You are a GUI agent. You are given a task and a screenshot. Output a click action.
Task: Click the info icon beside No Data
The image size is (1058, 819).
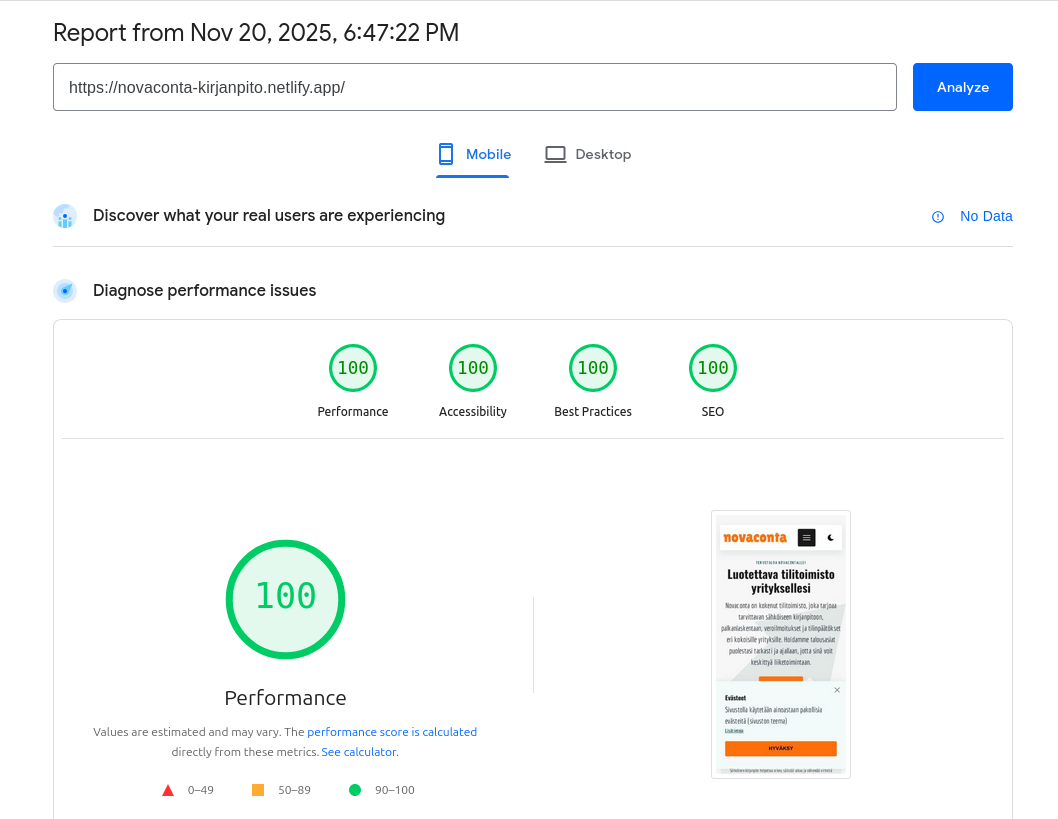[x=938, y=217]
